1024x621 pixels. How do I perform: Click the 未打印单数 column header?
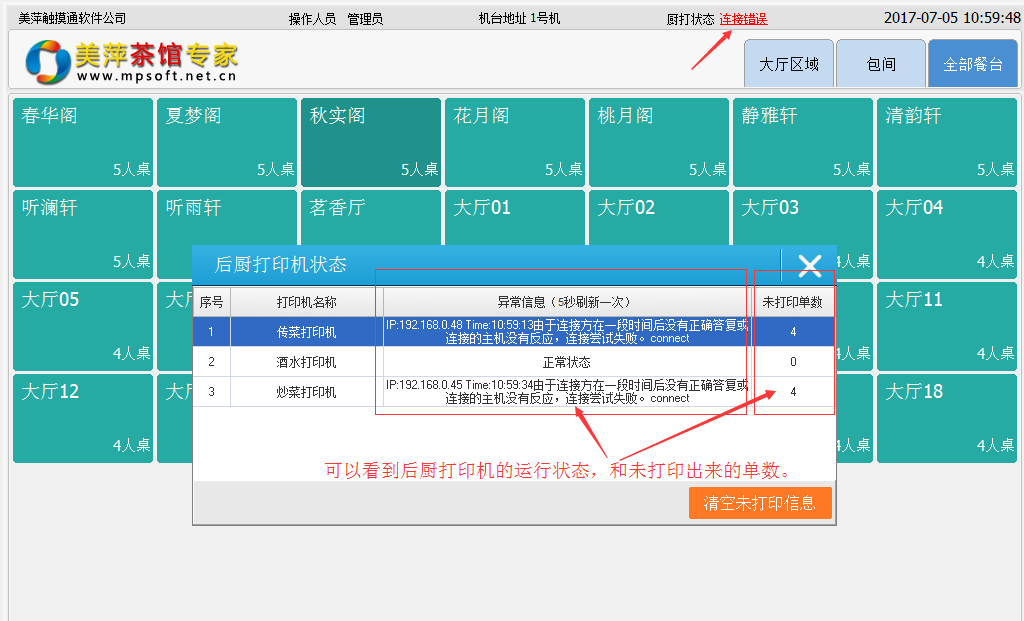(793, 302)
